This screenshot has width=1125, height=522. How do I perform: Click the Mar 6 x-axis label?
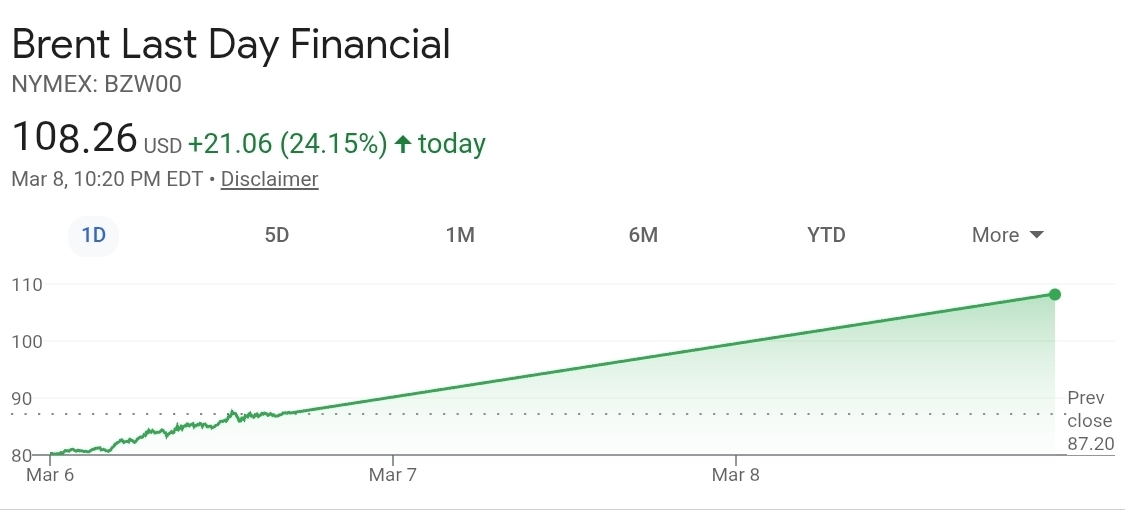50,475
